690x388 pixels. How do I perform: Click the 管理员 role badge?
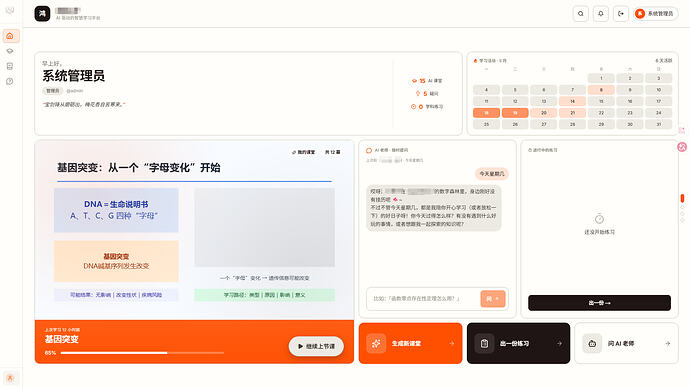(52, 91)
